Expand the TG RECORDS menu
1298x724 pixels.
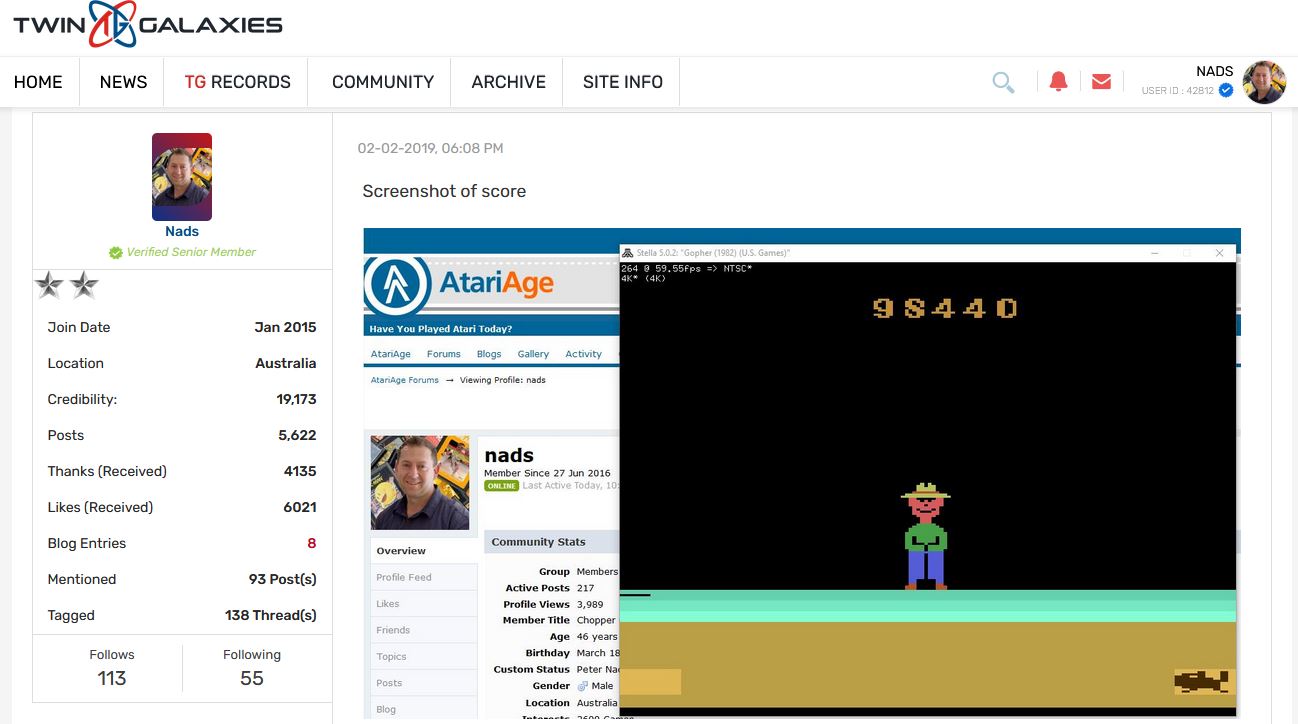coord(237,82)
